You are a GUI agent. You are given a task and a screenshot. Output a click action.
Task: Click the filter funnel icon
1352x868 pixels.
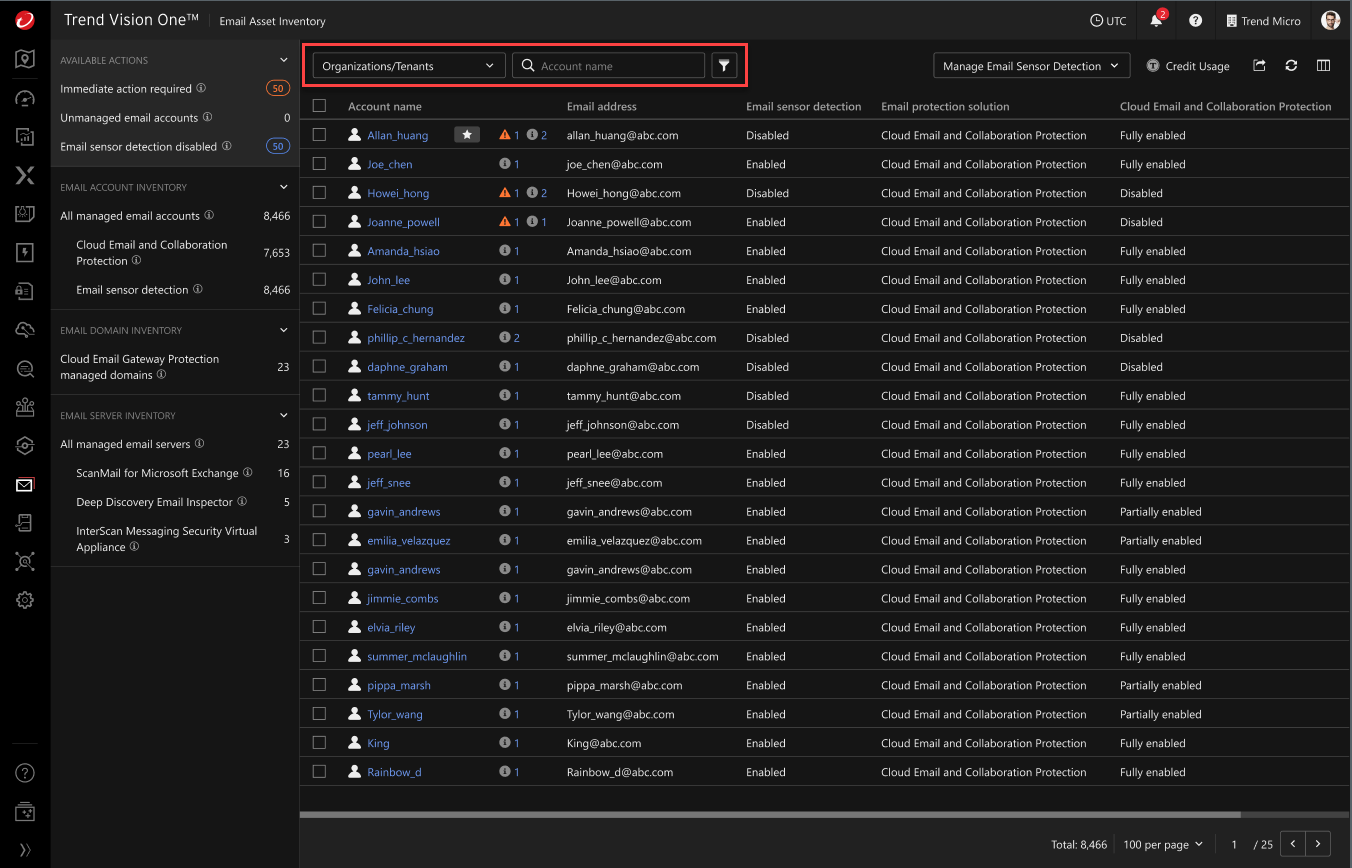tap(724, 66)
